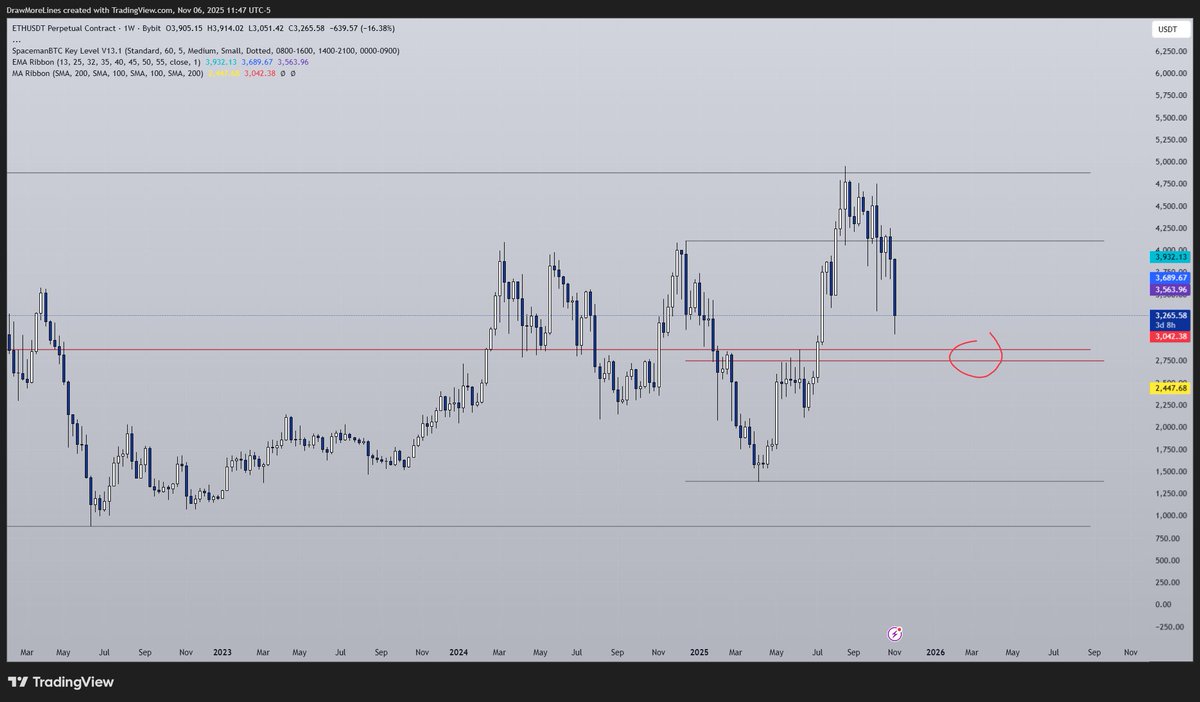1200x702 pixels.
Task: Click the 1,000.00 price scale tick
Action: (1169, 516)
